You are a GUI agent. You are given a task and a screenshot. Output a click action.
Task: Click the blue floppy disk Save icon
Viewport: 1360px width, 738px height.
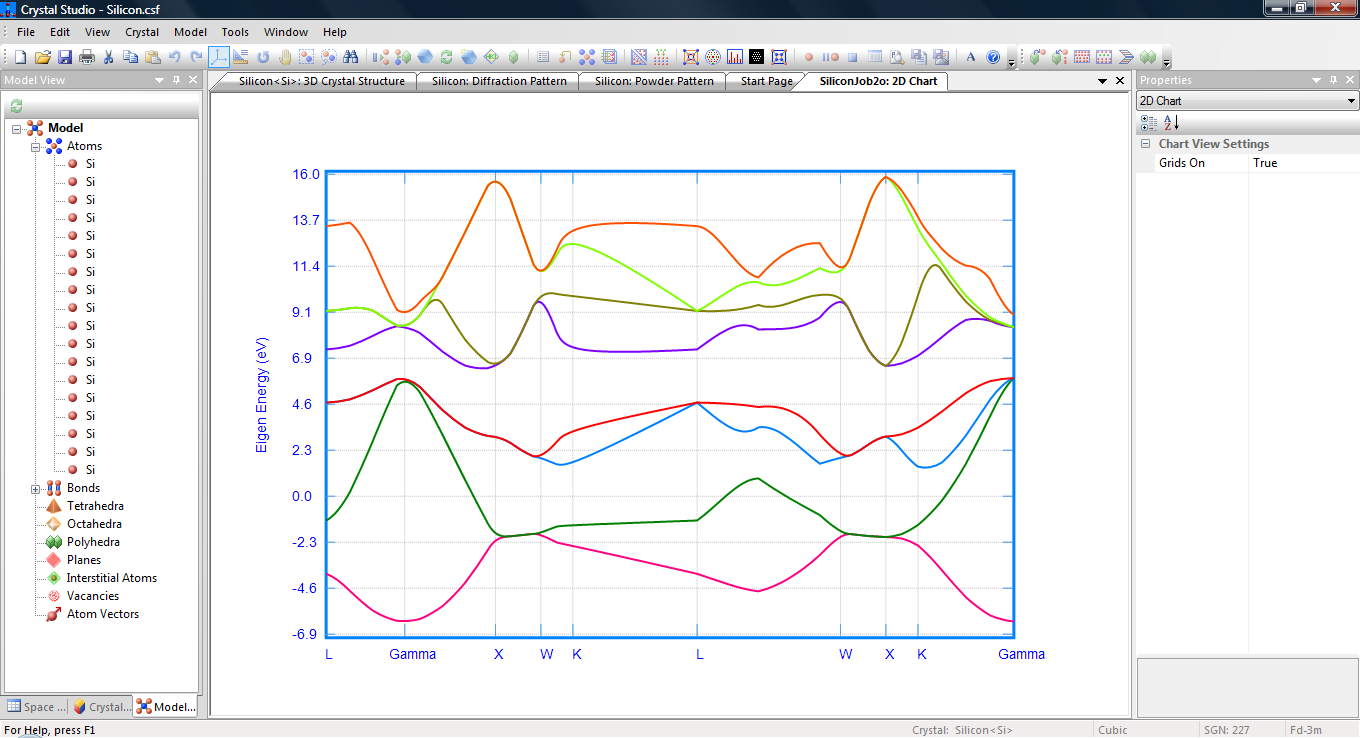click(65, 57)
